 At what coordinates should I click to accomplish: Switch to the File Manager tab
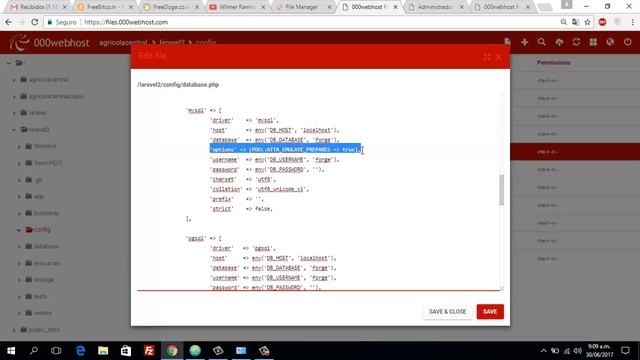pos(303,7)
